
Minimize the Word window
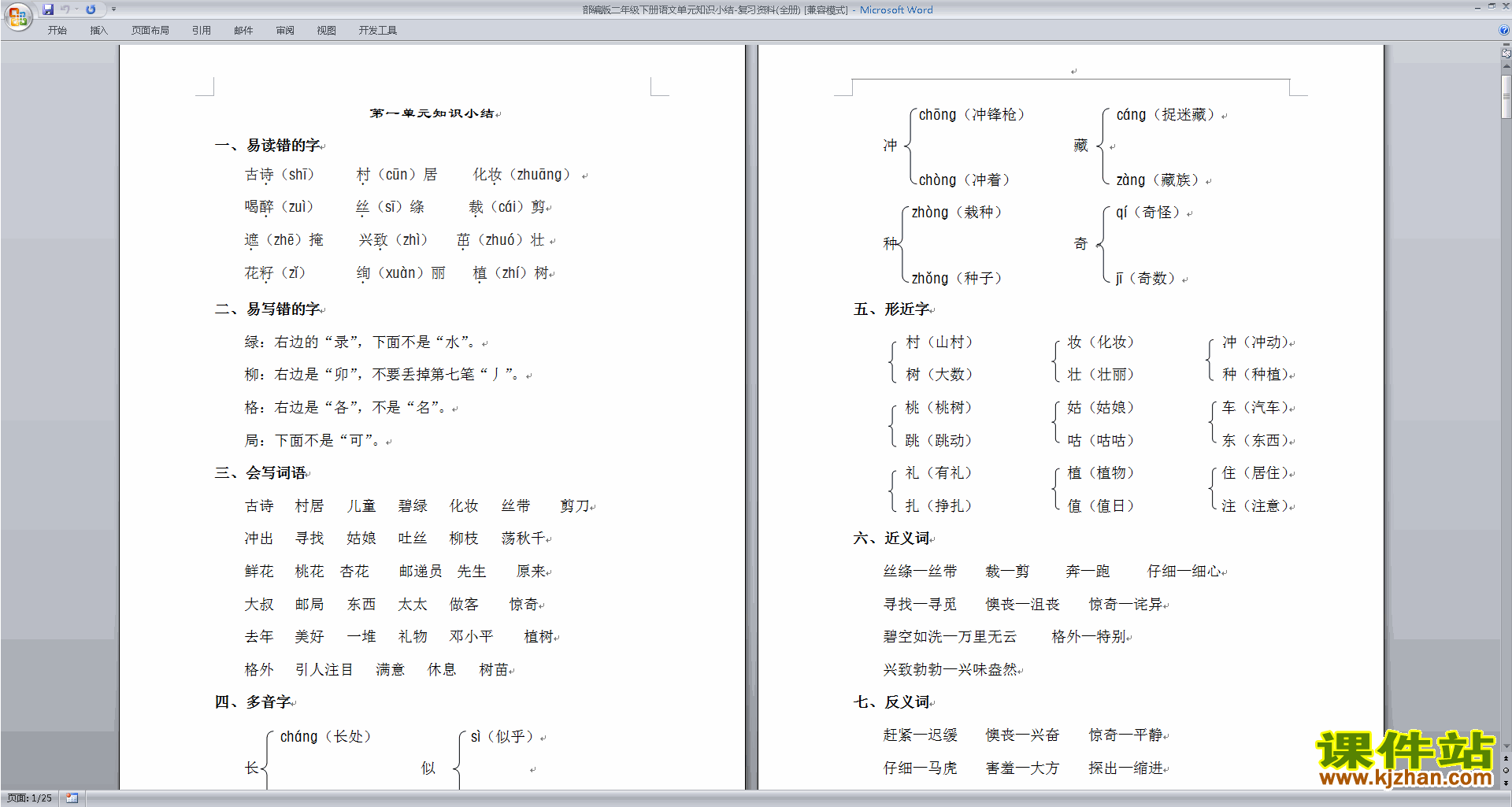(x=1477, y=7)
